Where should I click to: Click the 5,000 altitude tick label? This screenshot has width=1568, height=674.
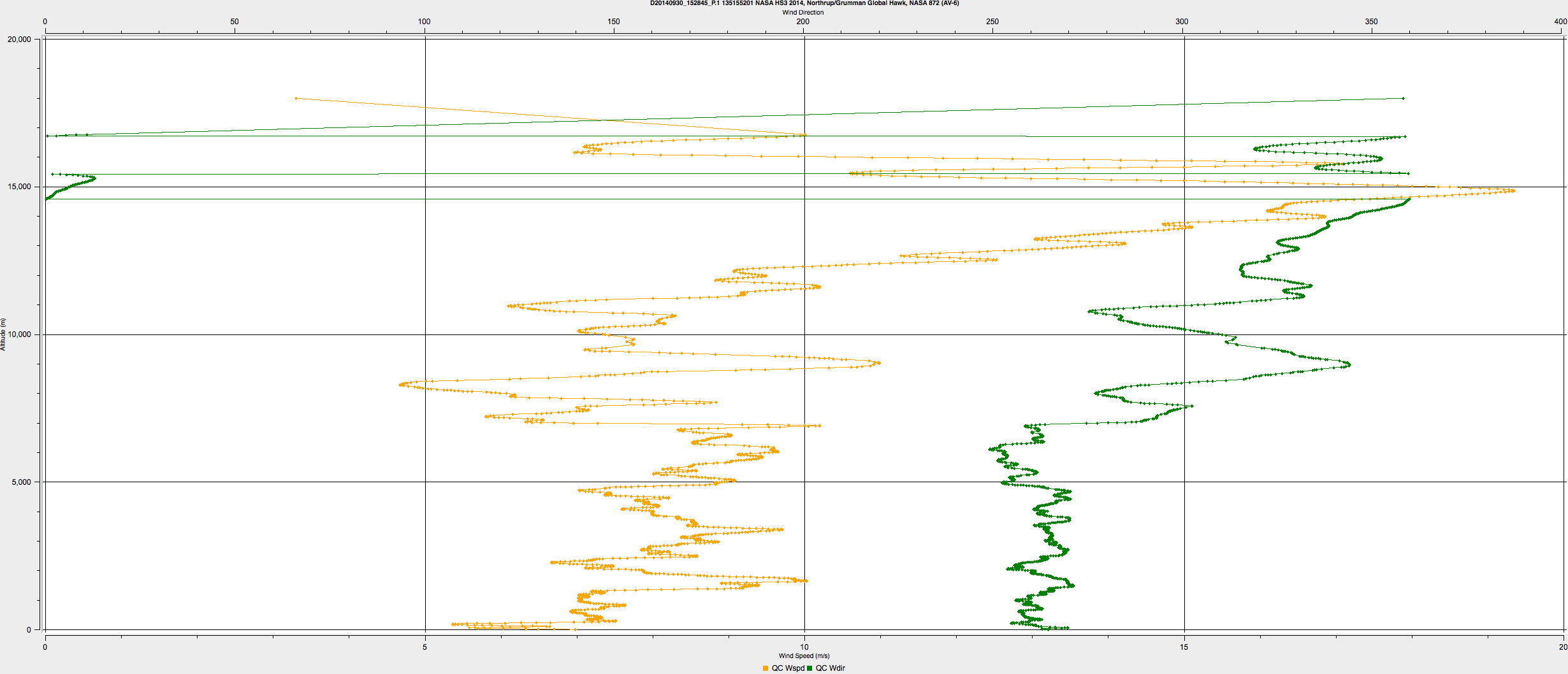coord(21,482)
